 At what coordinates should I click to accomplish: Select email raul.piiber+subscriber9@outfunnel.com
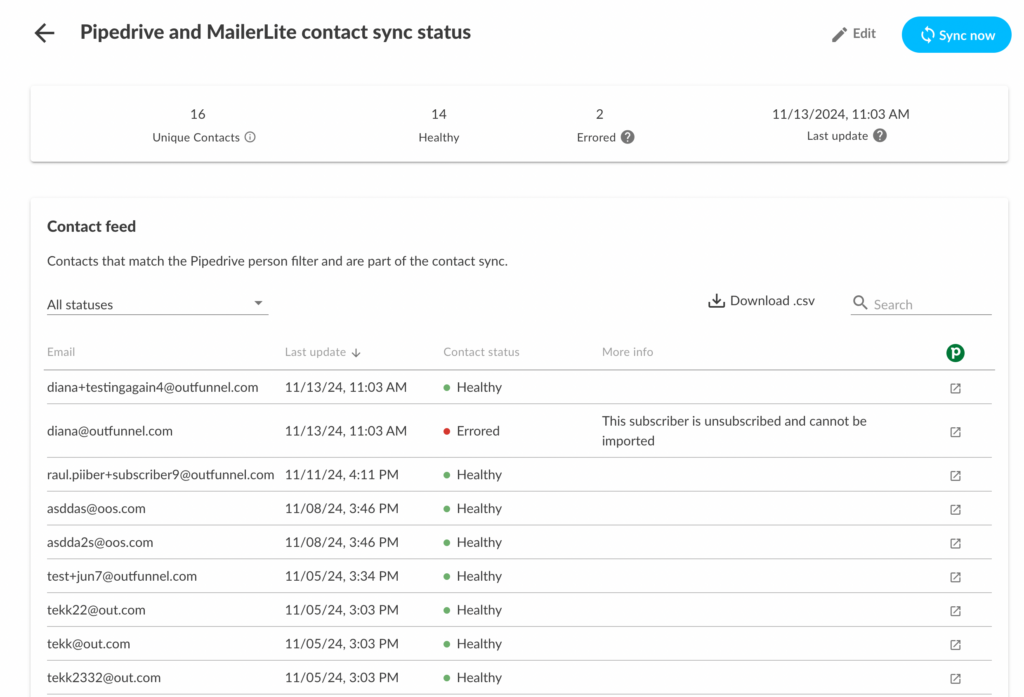tap(161, 475)
